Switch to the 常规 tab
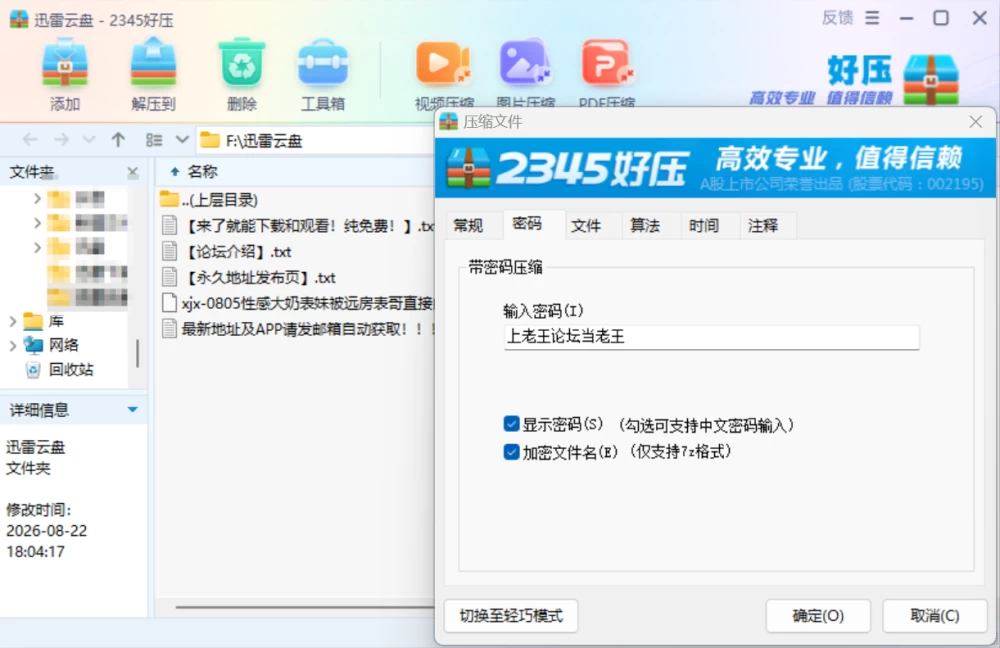 (468, 225)
